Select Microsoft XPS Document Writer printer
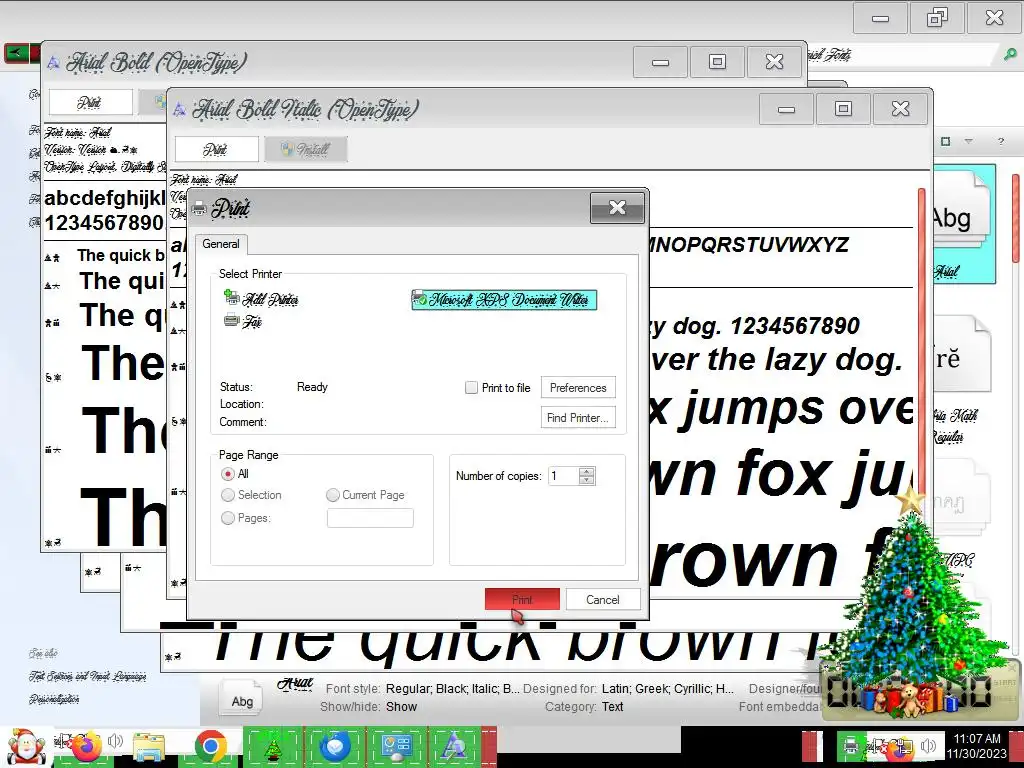 click(504, 300)
